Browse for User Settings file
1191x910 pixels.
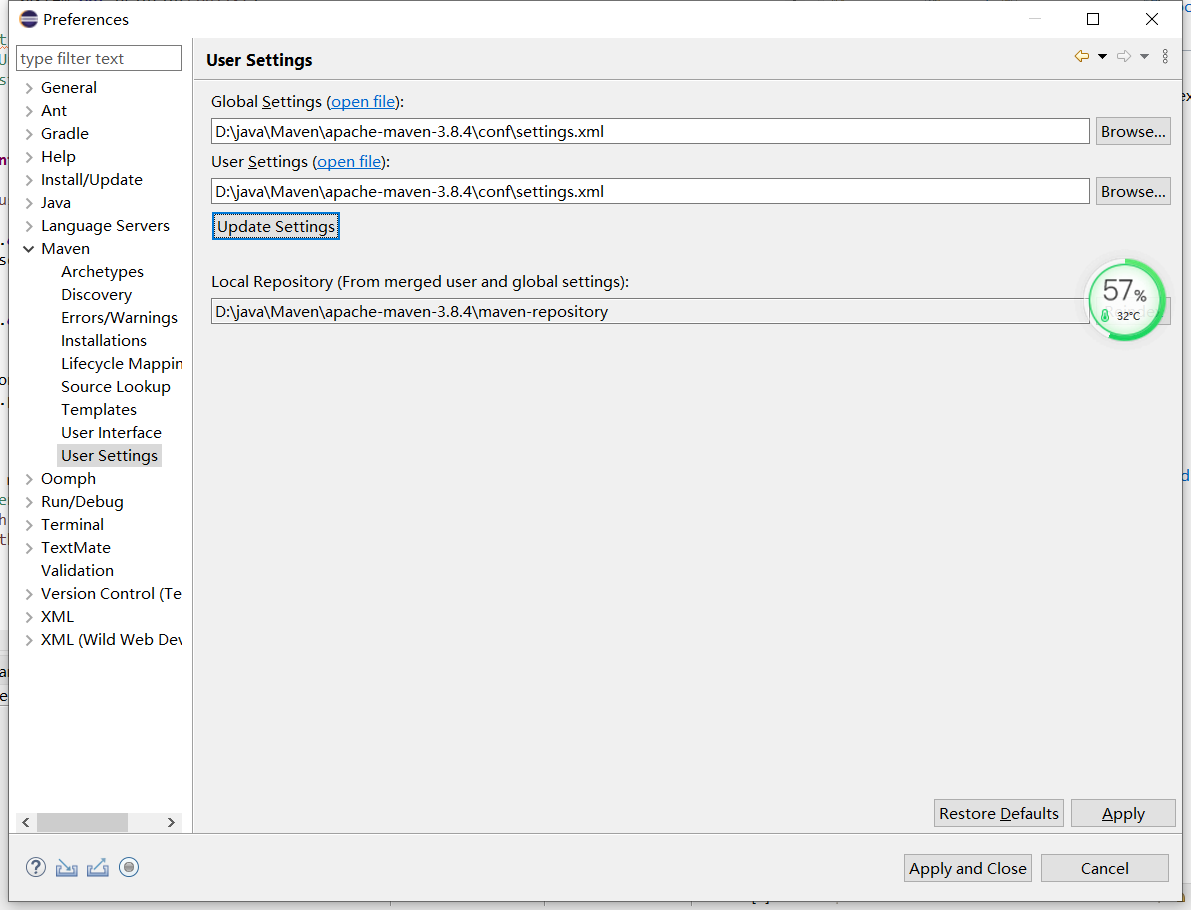(x=1133, y=191)
